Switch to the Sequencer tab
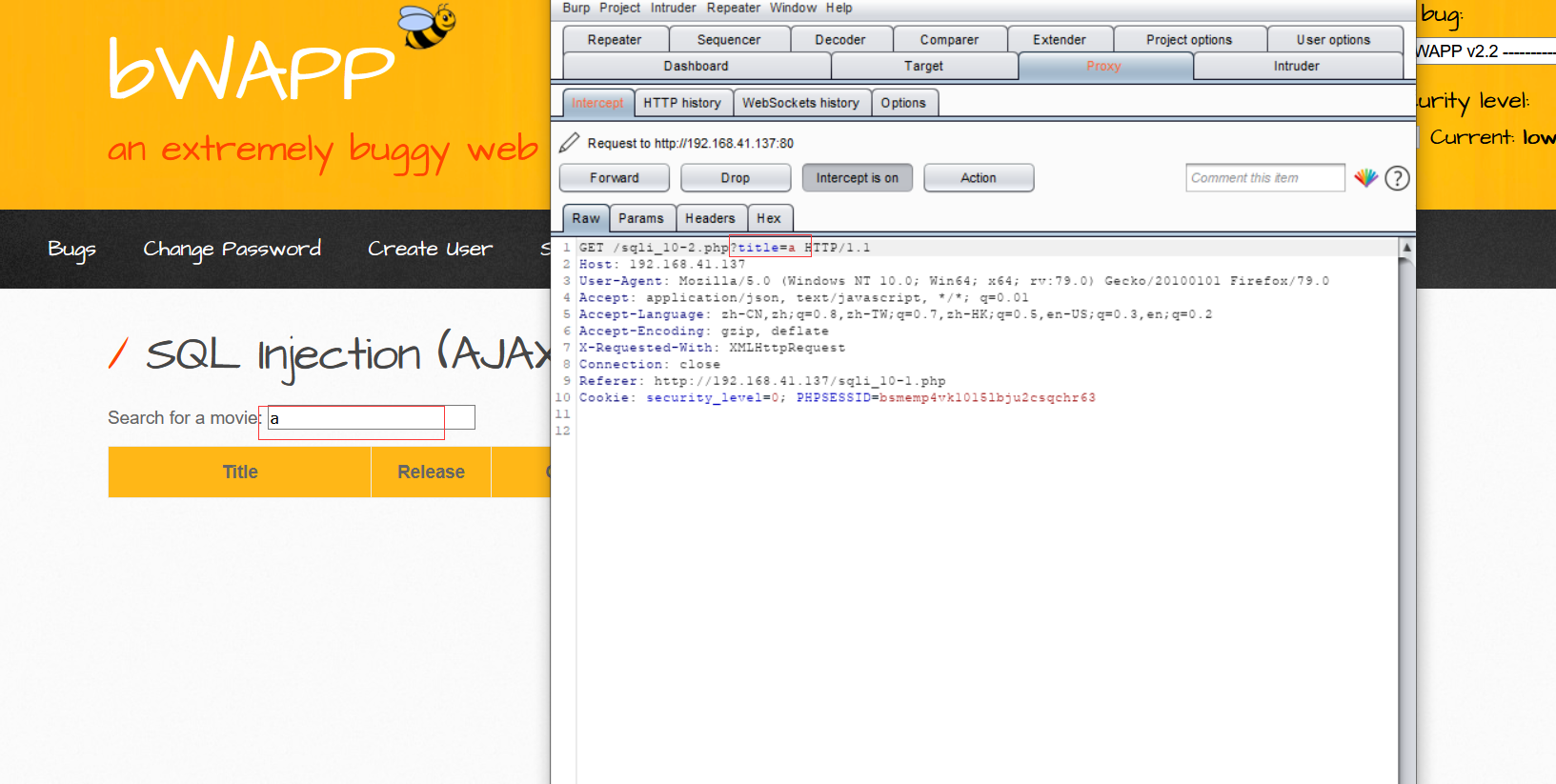 729,40
